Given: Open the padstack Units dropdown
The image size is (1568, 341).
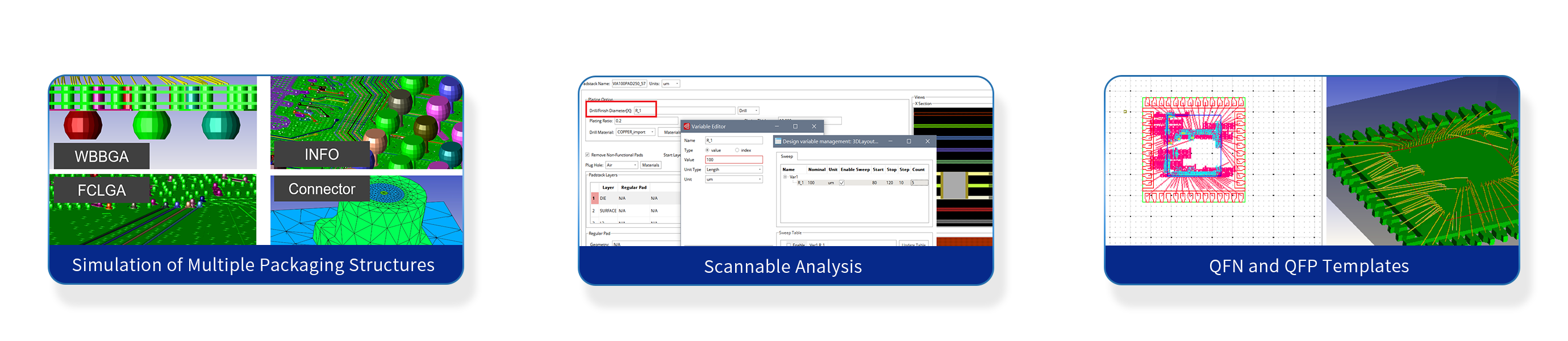Looking at the screenshot, I should point(671,84).
